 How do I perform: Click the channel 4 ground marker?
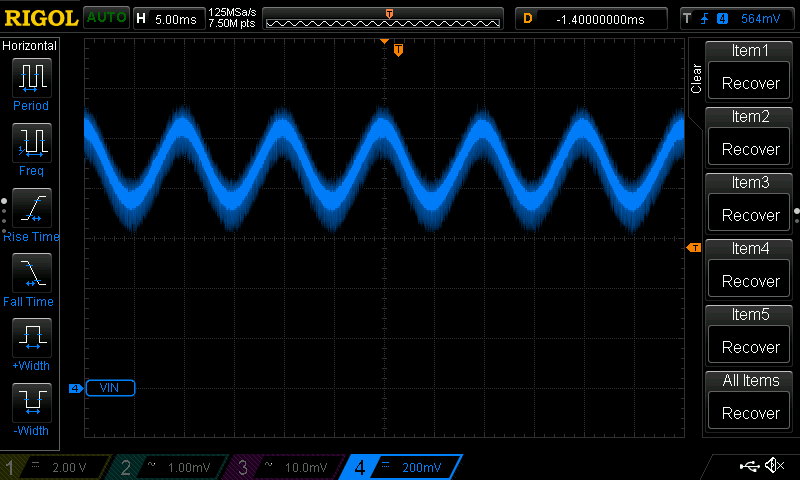point(76,388)
